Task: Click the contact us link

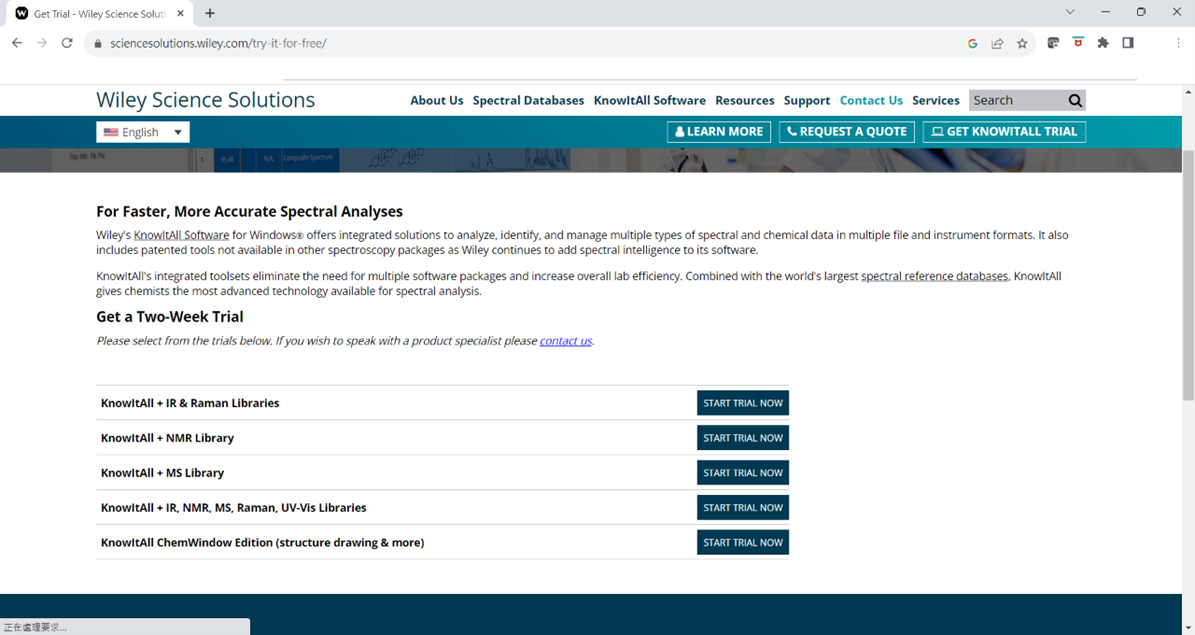Action: (565, 341)
